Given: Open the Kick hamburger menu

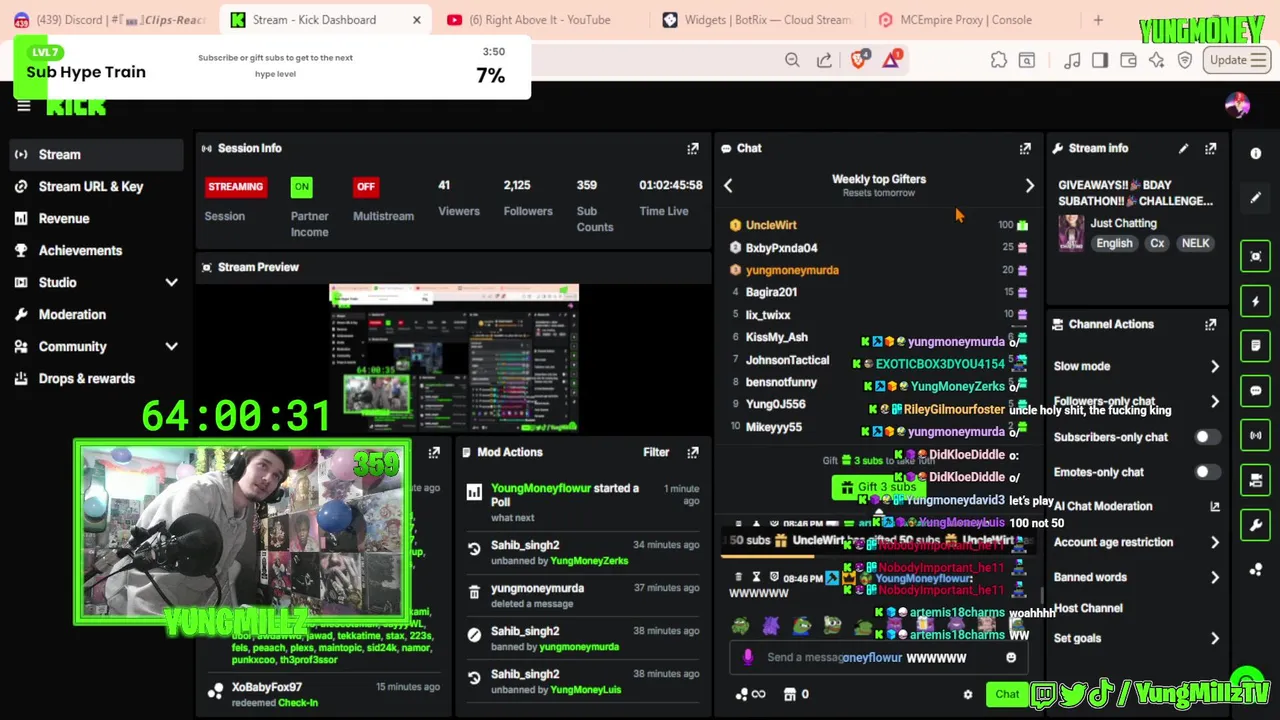Looking at the screenshot, I should point(24,106).
